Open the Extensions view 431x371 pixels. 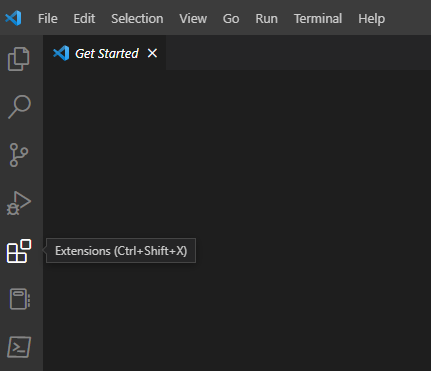(19, 251)
